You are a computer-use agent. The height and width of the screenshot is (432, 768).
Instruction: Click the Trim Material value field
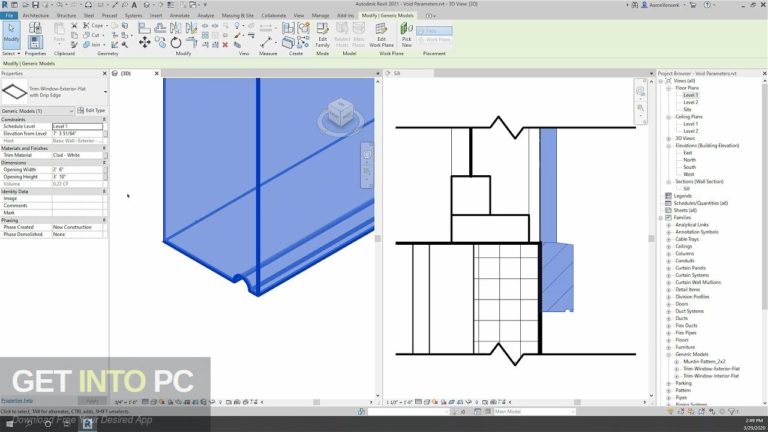[x=77, y=155]
